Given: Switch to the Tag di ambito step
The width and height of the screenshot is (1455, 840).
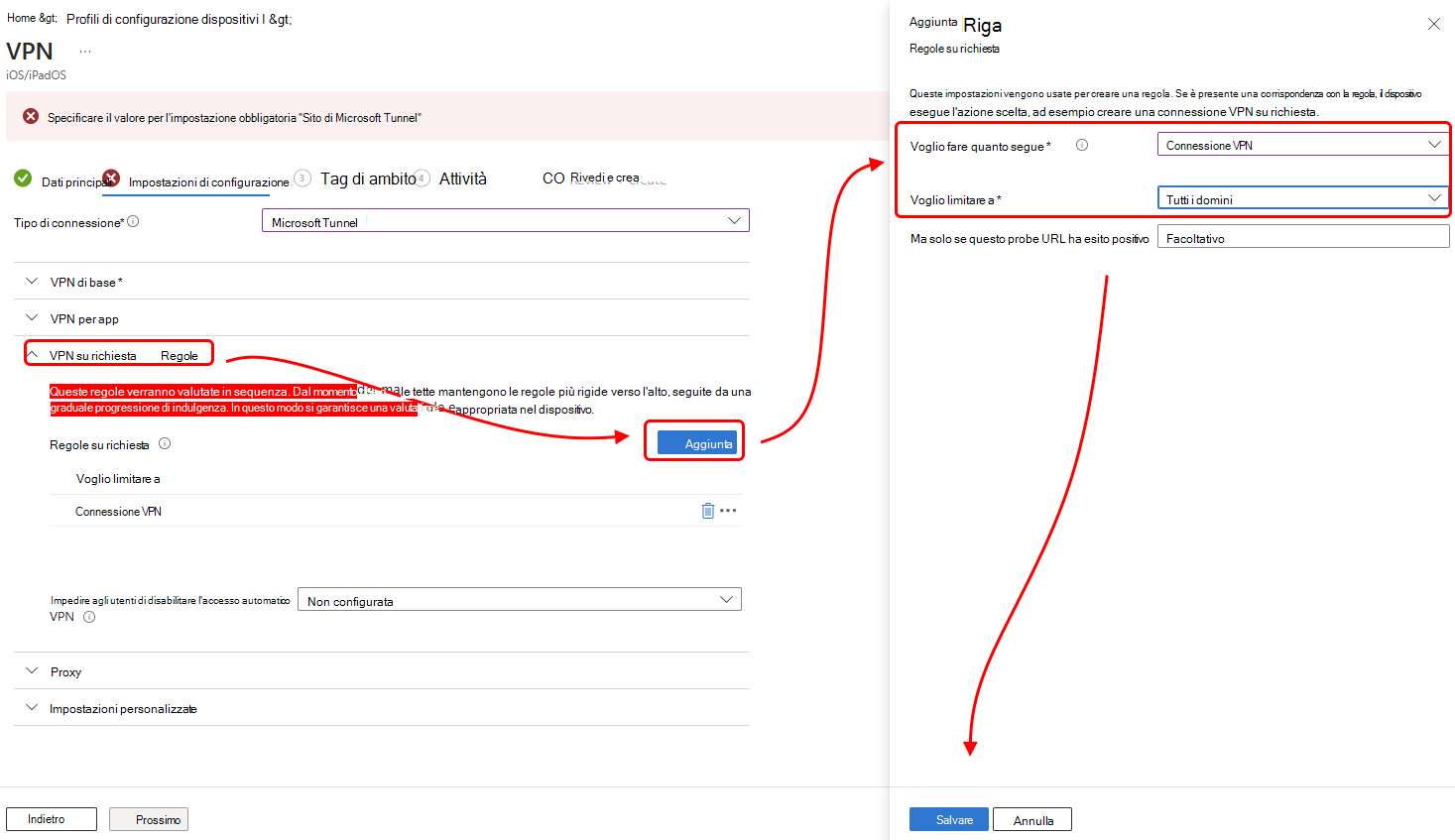Looking at the screenshot, I should [356, 179].
